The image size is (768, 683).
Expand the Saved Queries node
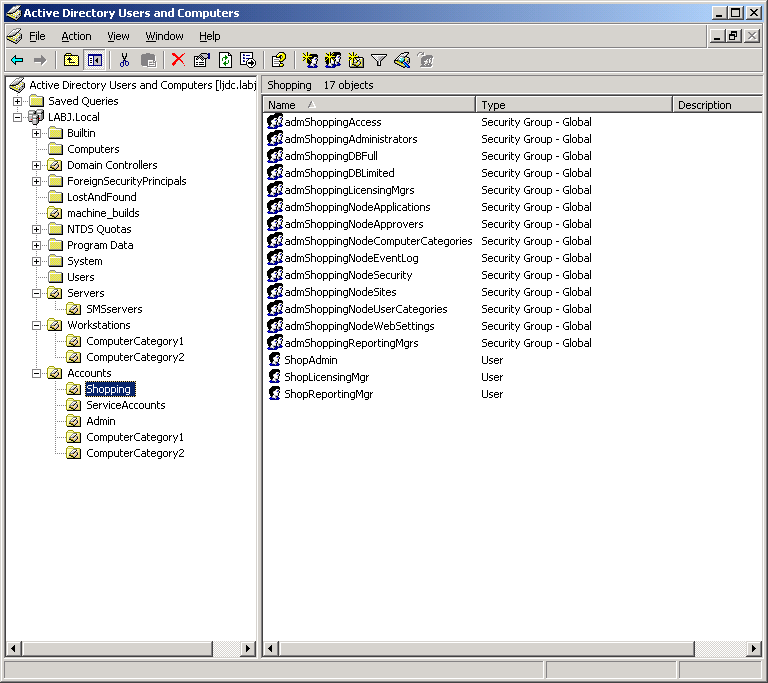(x=18, y=101)
